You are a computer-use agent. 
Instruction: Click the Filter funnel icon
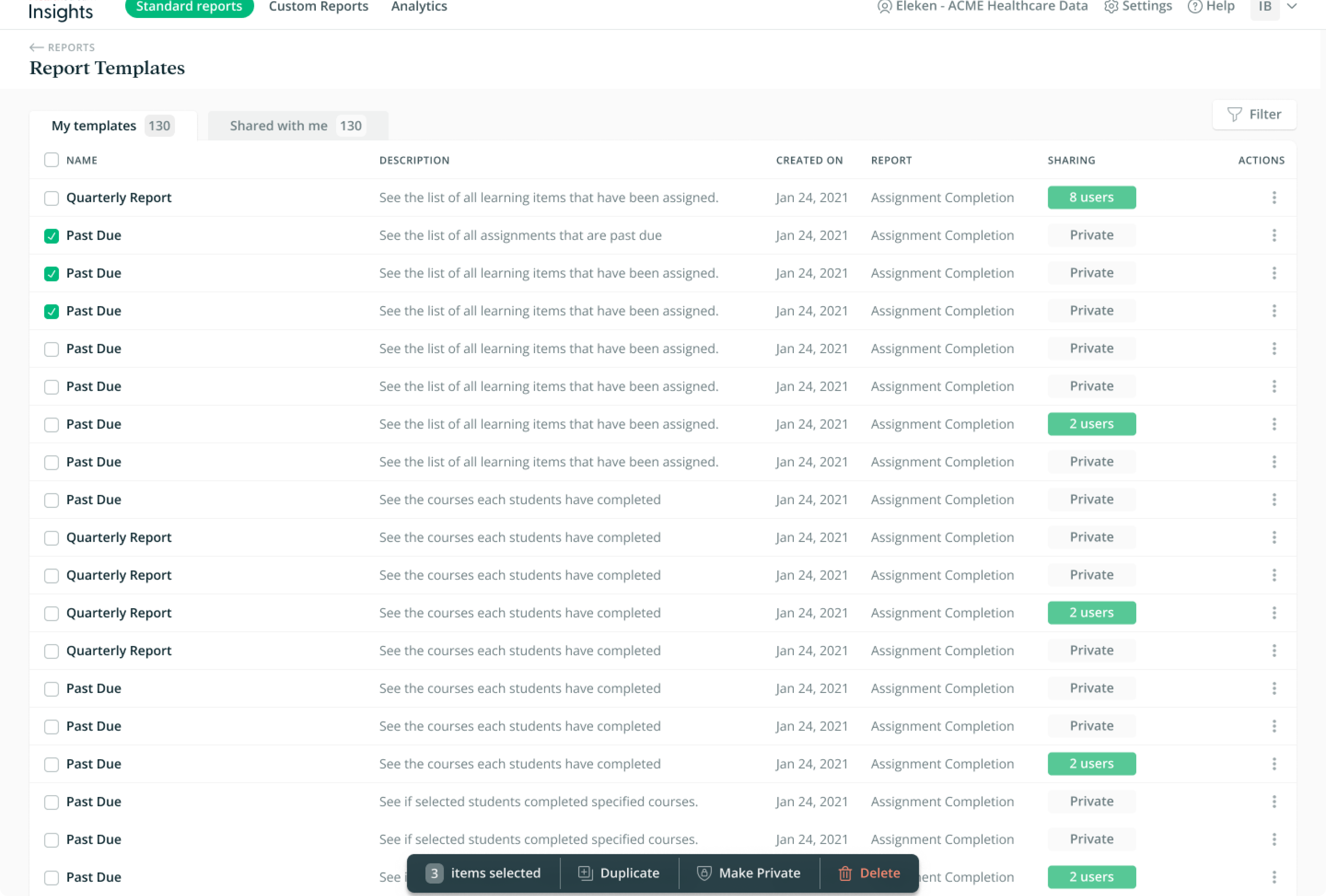coord(1234,115)
